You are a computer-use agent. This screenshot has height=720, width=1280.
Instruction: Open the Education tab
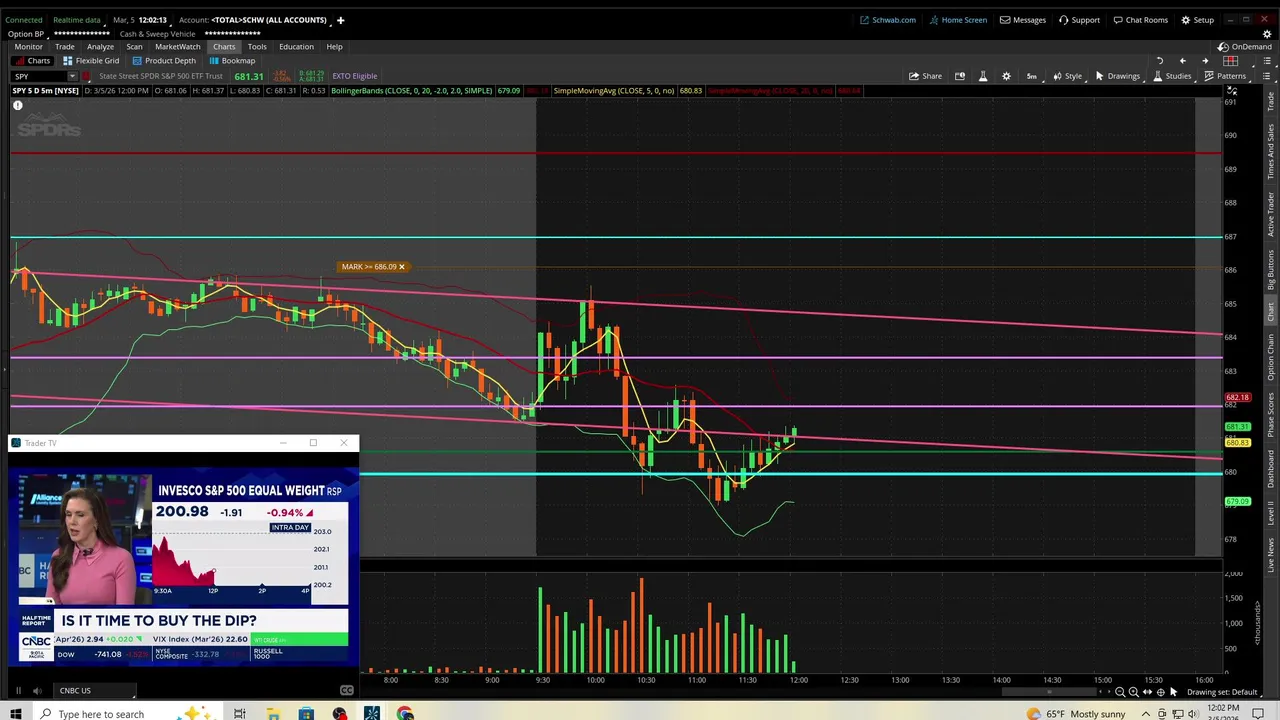point(296,47)
